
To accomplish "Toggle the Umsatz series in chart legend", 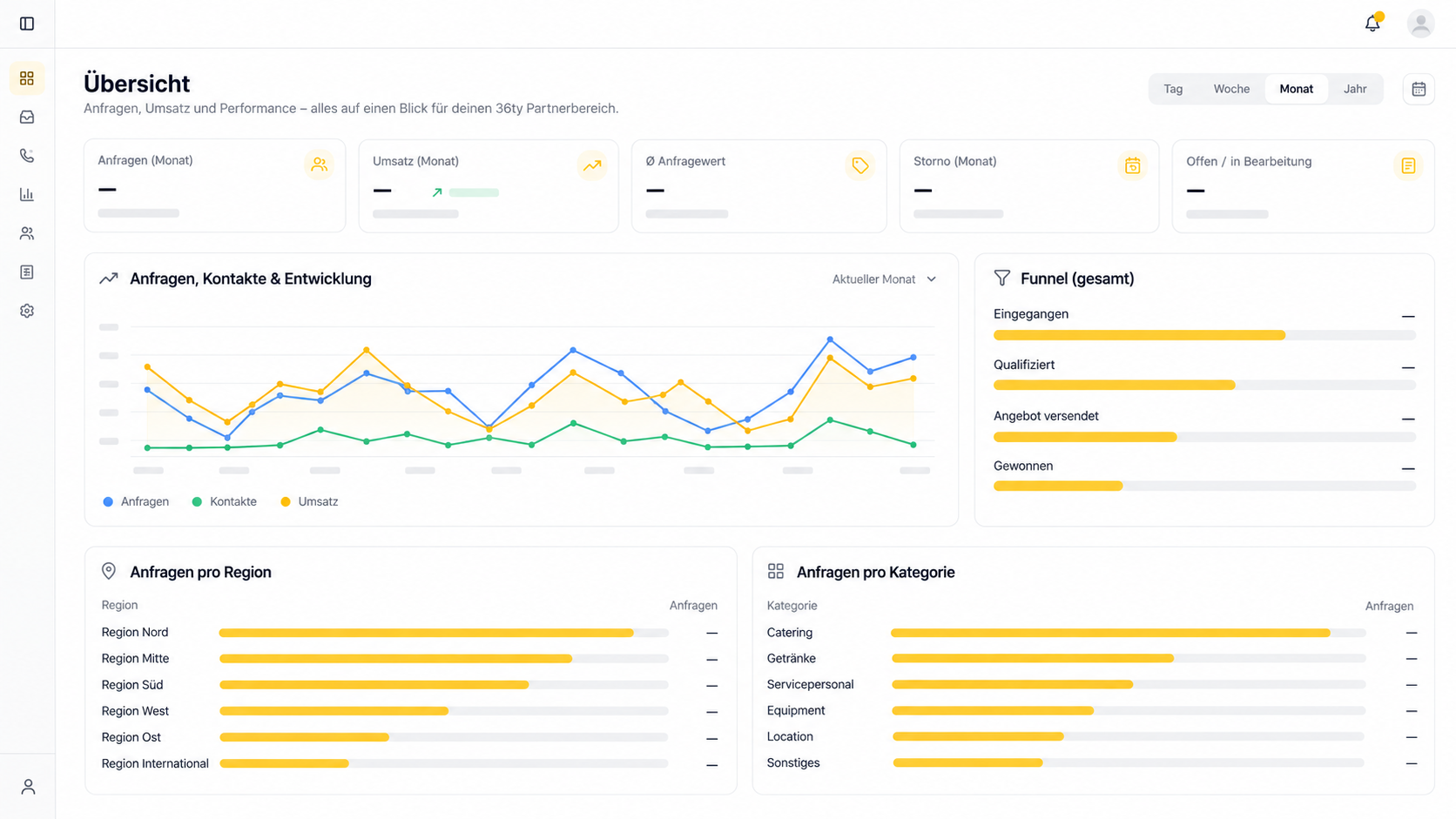I will (x=309, y=501).
